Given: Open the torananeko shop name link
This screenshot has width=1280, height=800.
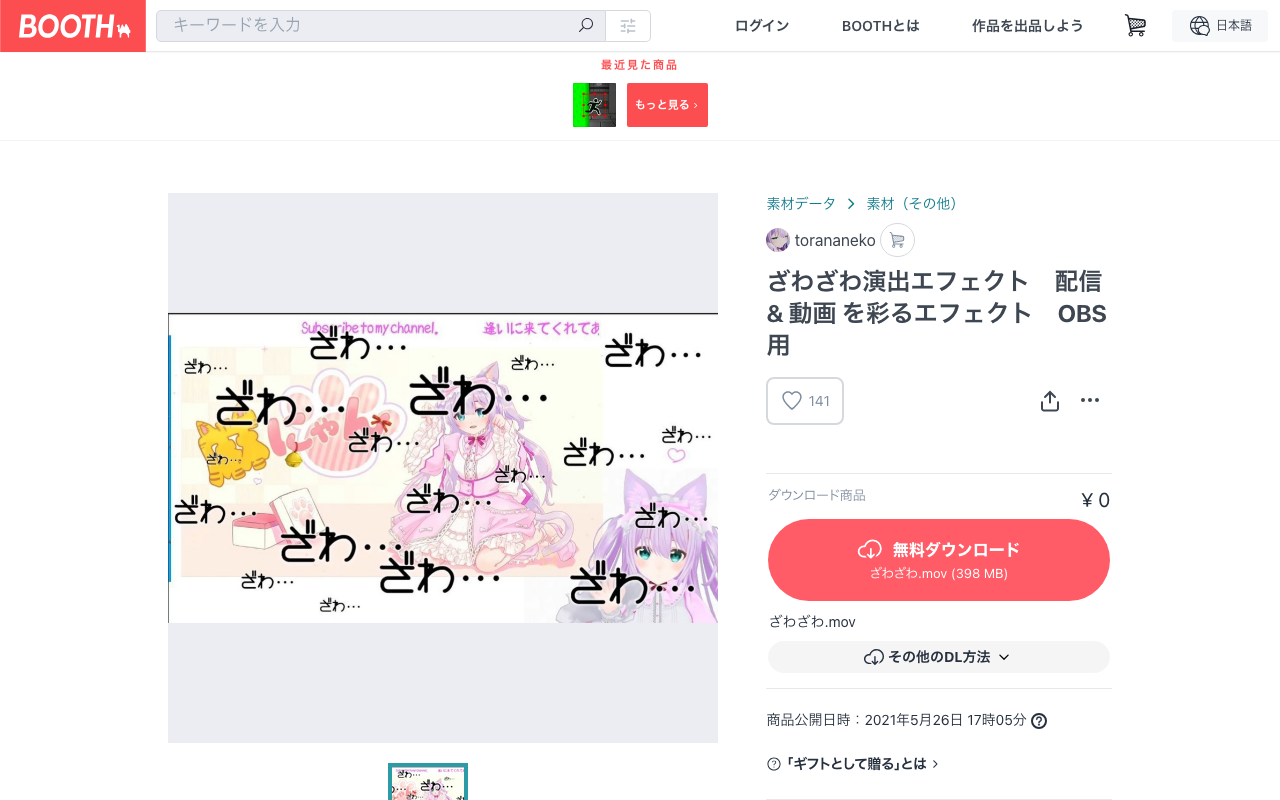Looking at the screenshot, I should tap(835, 240).
